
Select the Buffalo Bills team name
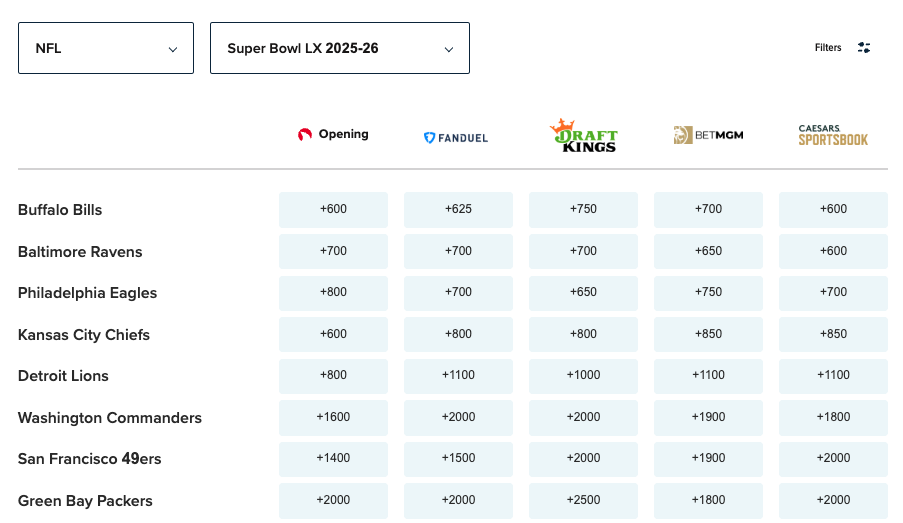click(60, 210)
